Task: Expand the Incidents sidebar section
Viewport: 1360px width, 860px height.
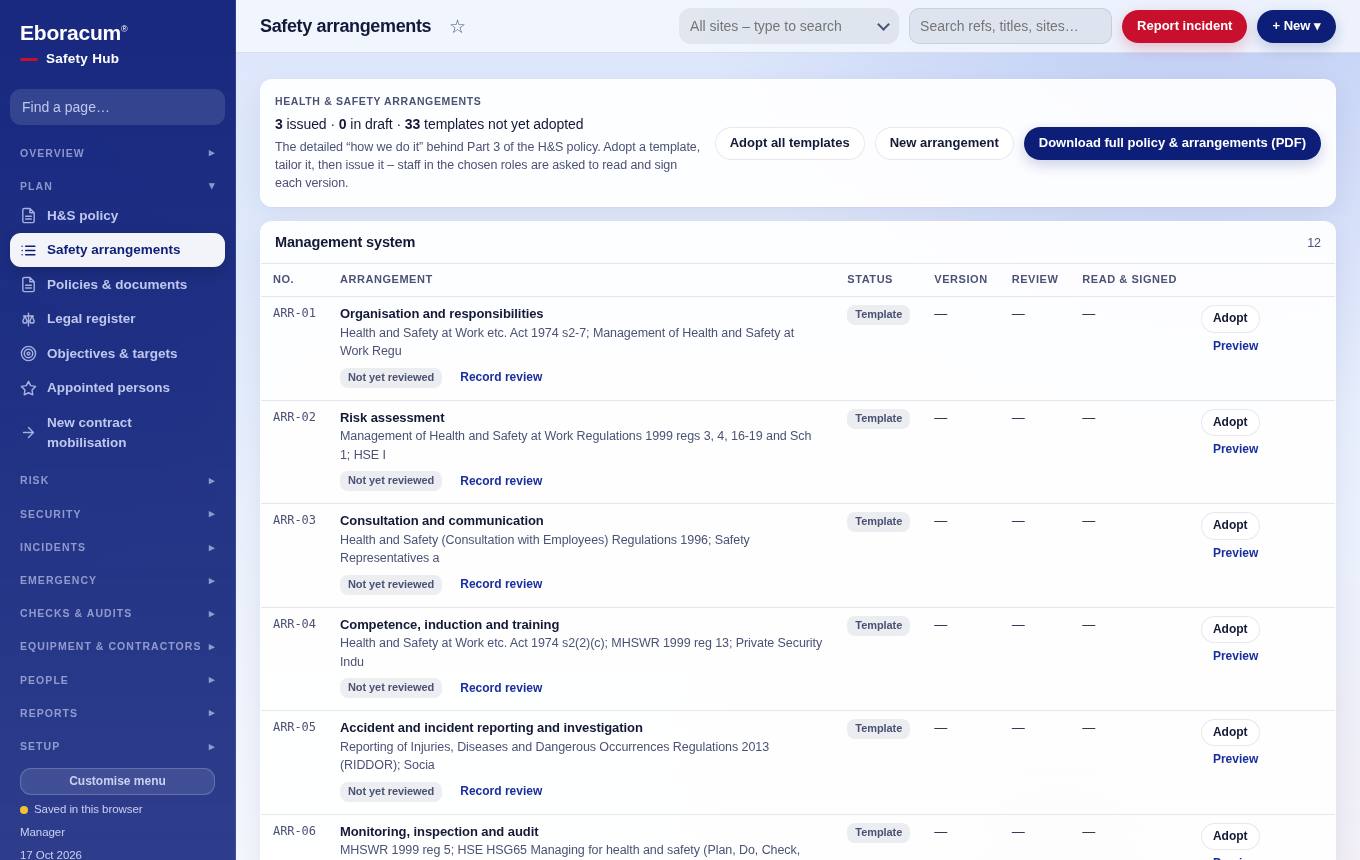Action: [x=118, y=547]
